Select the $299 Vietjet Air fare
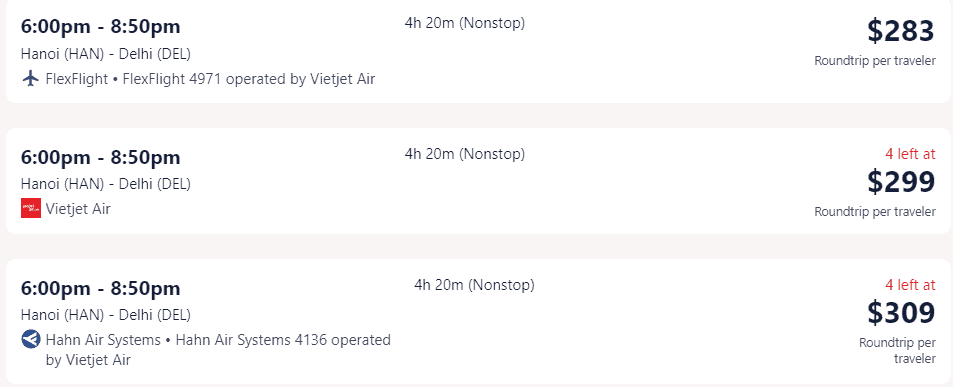The image size is (957, 387). 901,181
